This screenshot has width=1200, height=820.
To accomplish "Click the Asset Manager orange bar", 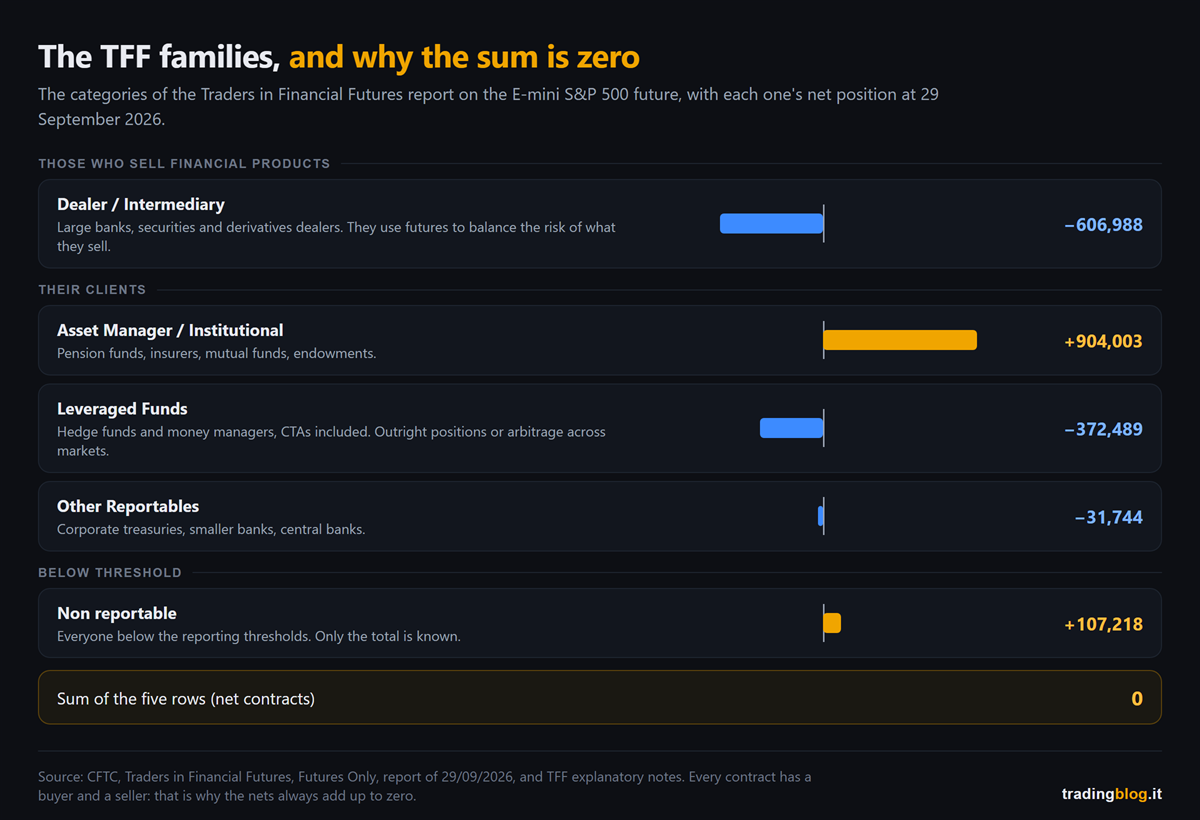I will pos(900,340).
